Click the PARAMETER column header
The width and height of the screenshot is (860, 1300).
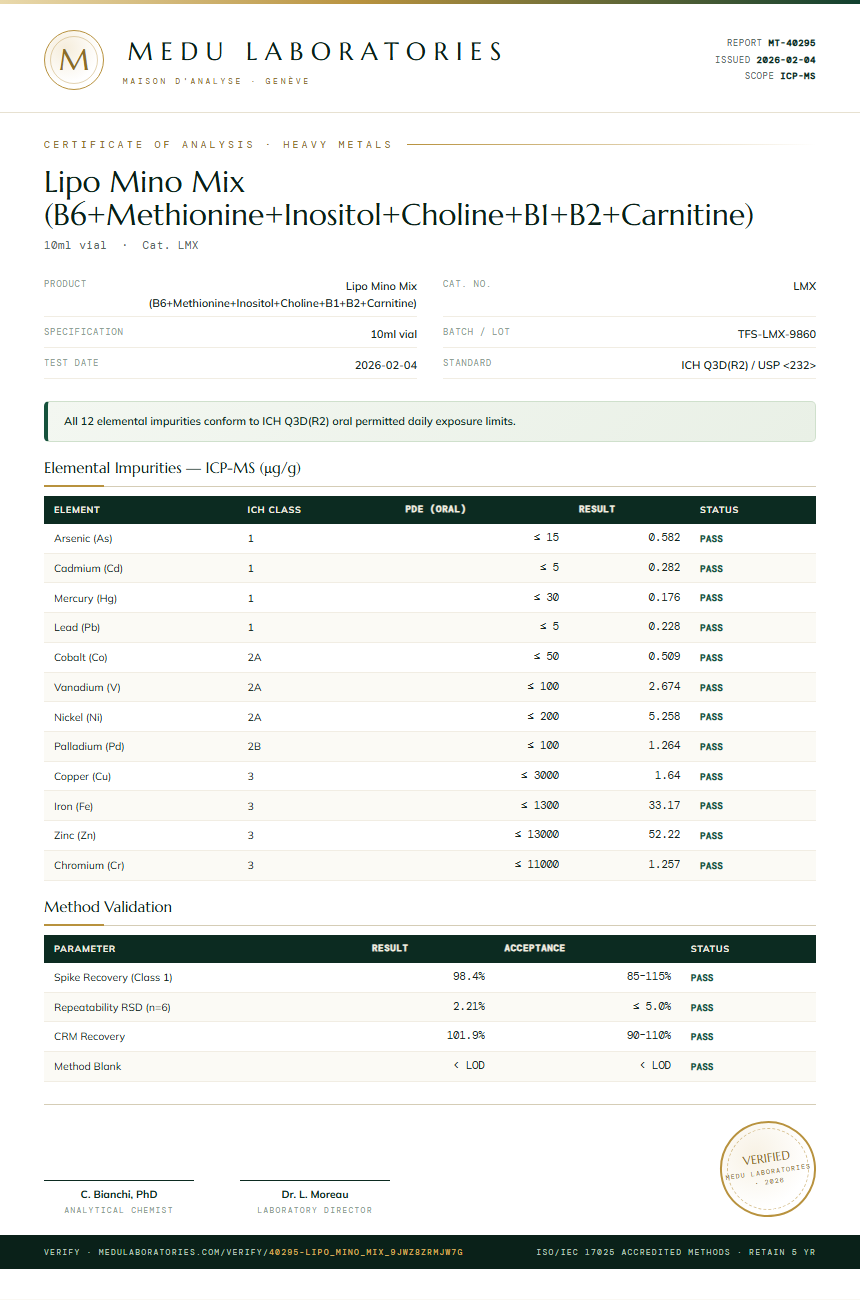click(85, 949)
